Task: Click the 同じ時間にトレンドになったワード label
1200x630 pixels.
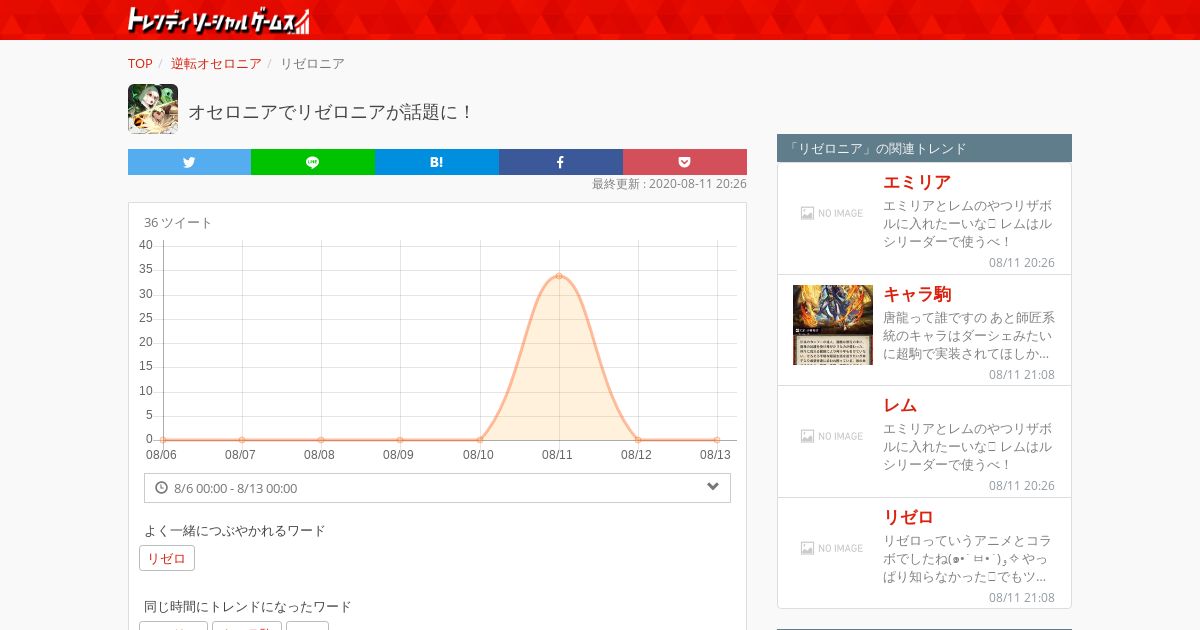Action: click(248, 606)
